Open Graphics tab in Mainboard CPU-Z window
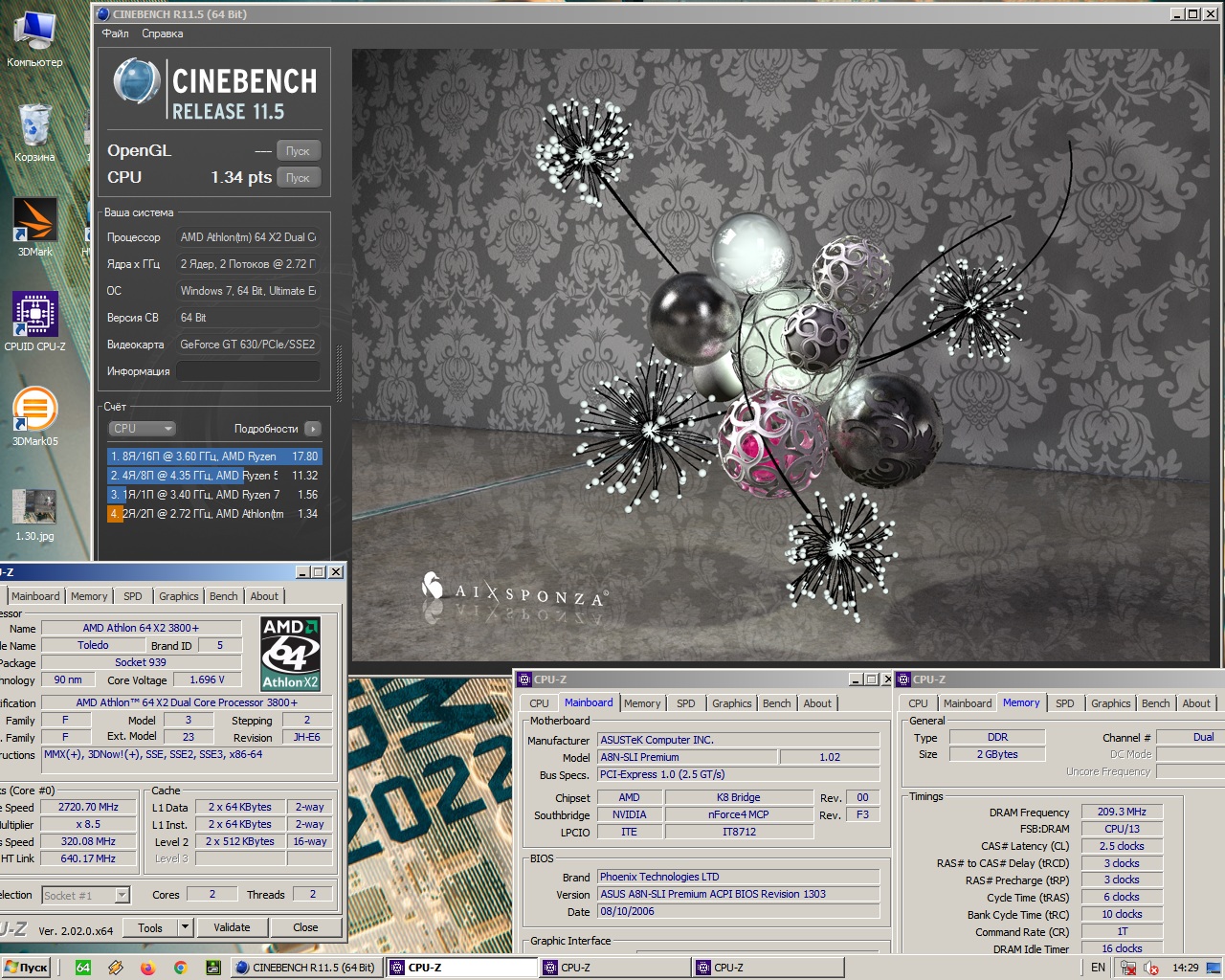This screenshot has width=1225, height=980. [732, 703]
